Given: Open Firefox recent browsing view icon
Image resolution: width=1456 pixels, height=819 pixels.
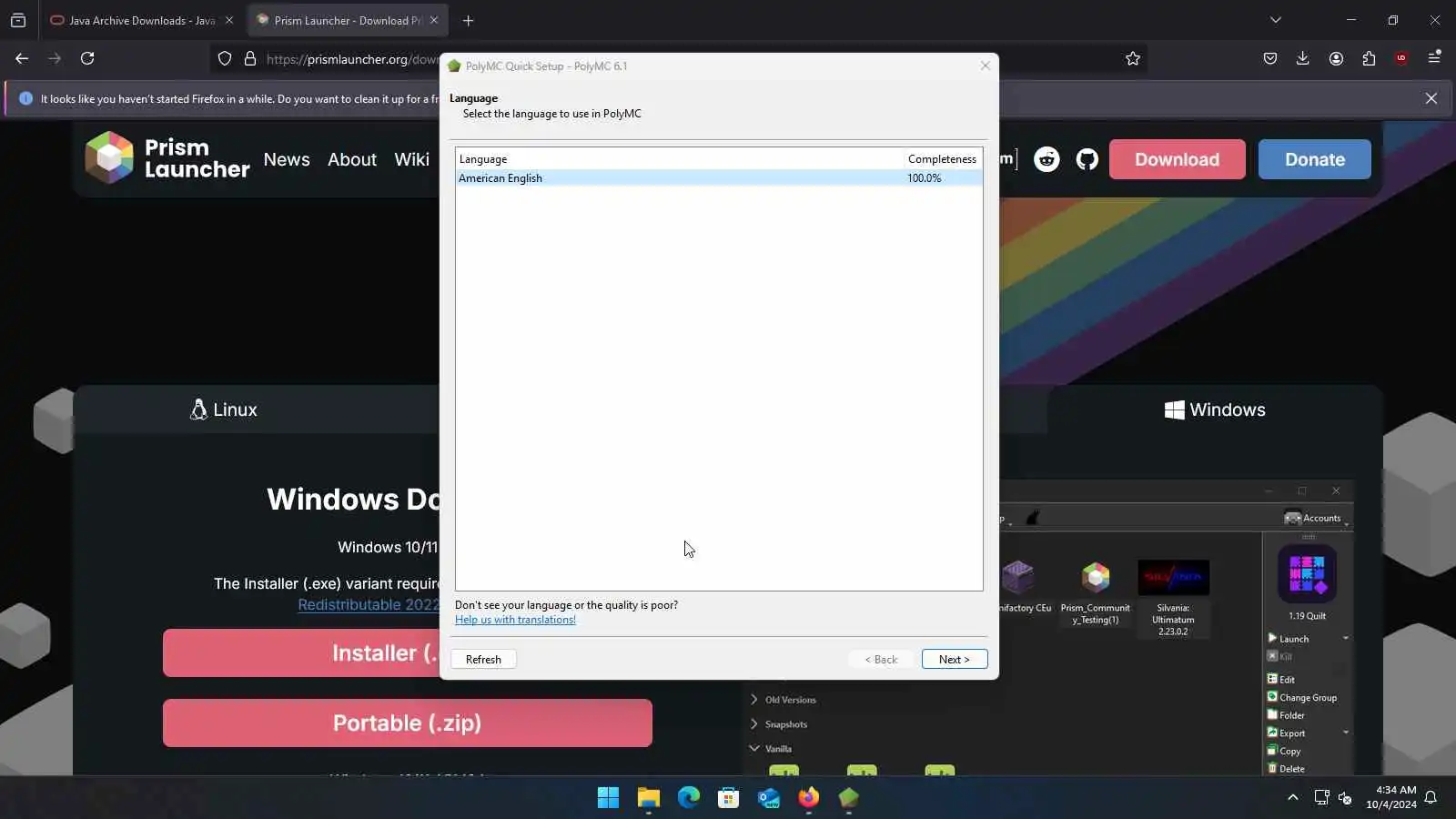Looking at the screenshot, I should pyautogui.click(x=18, y=20).
